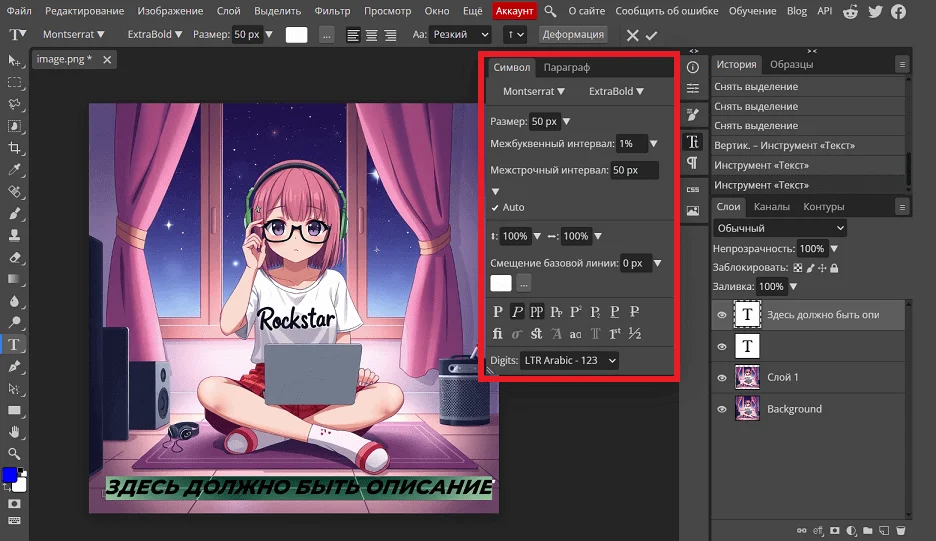
Task: Hide the Слой 1 layer visibility
Action: pos(722,378)
